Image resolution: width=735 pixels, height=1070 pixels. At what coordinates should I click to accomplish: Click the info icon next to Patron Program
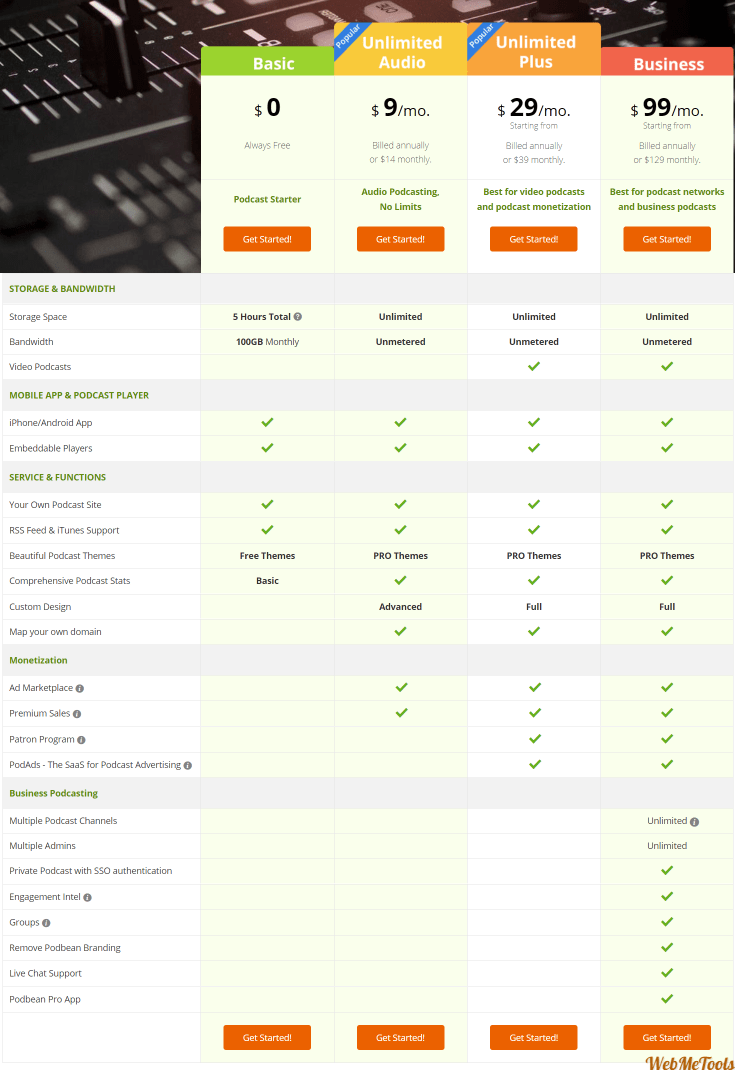[81, 740]
